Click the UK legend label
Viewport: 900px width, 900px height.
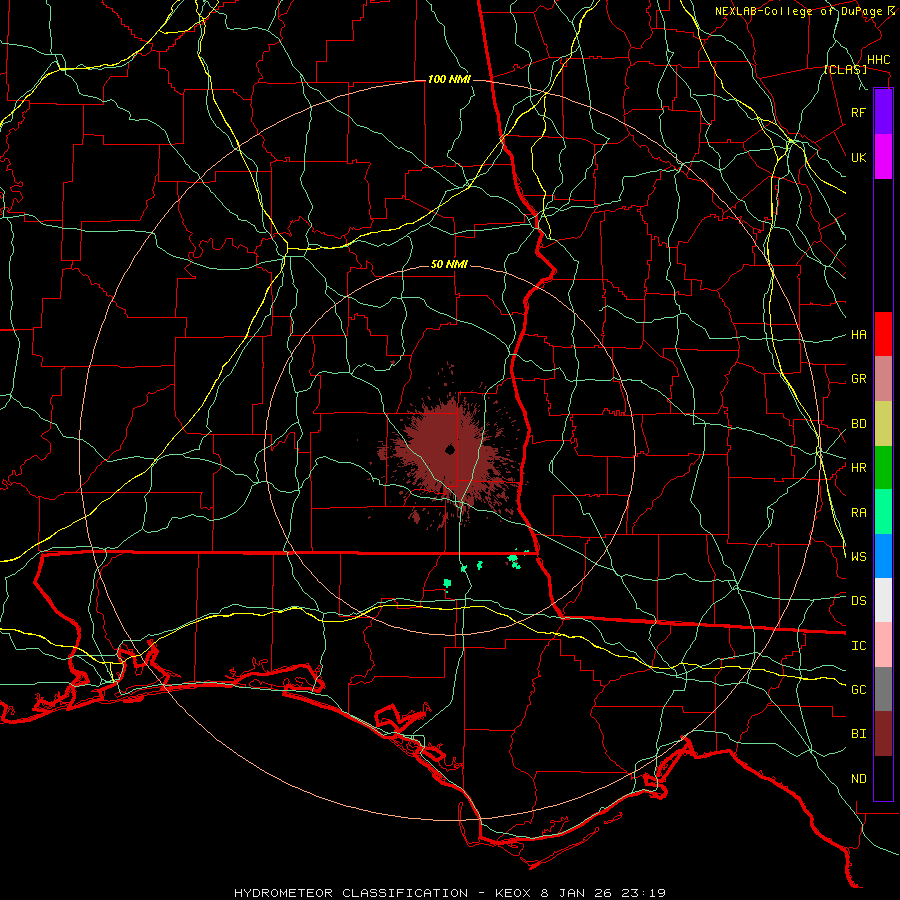[x=858, y=158]
